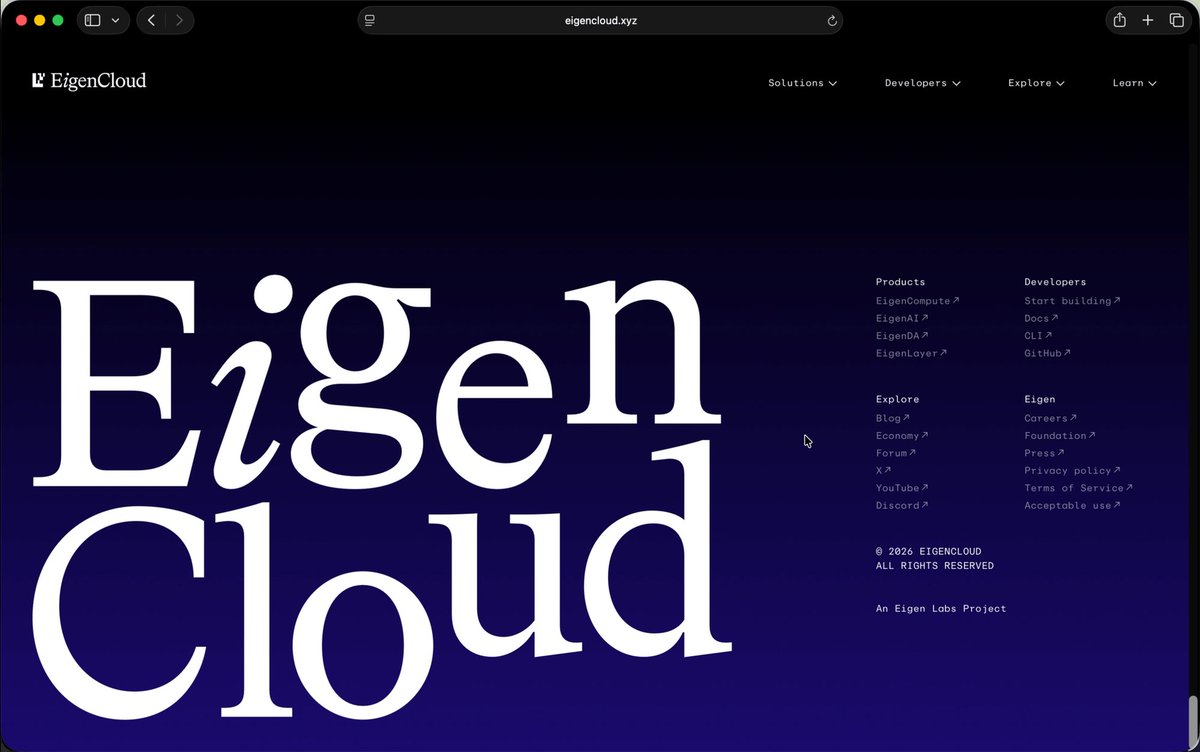
Task: Open the Careers link
Action: tap(1050, 418)
